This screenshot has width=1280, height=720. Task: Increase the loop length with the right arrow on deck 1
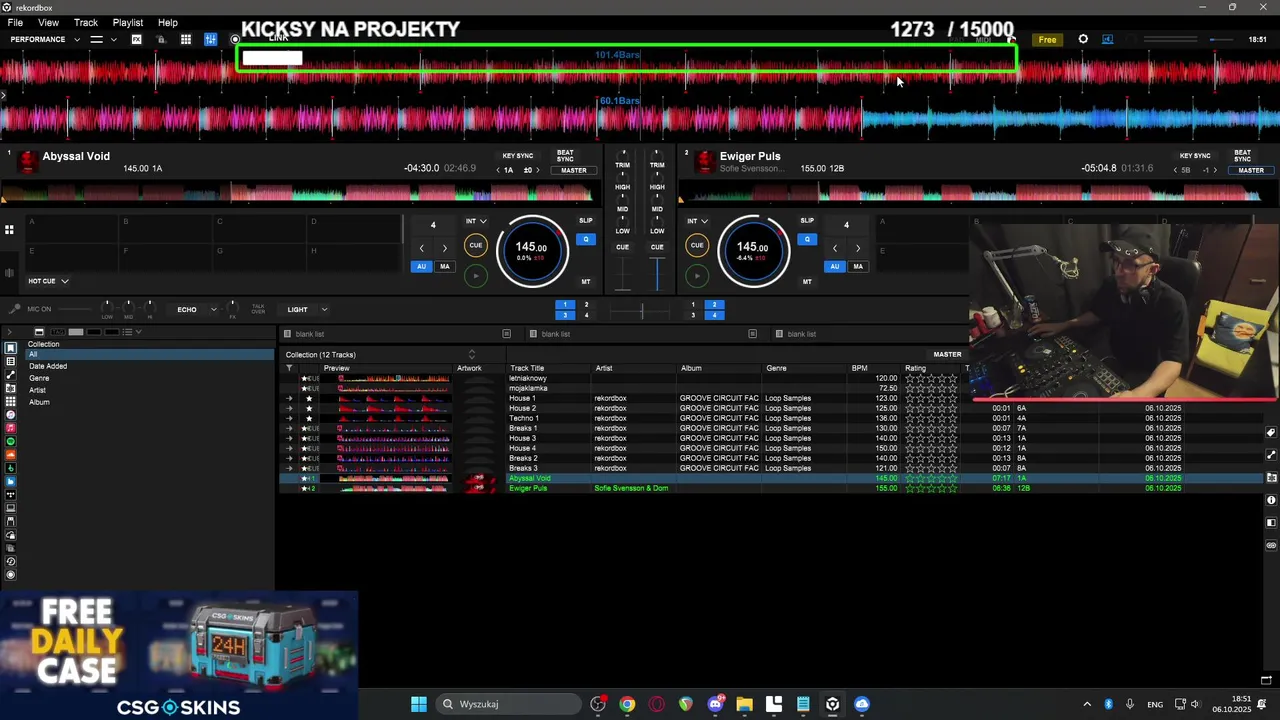(445, 248)
